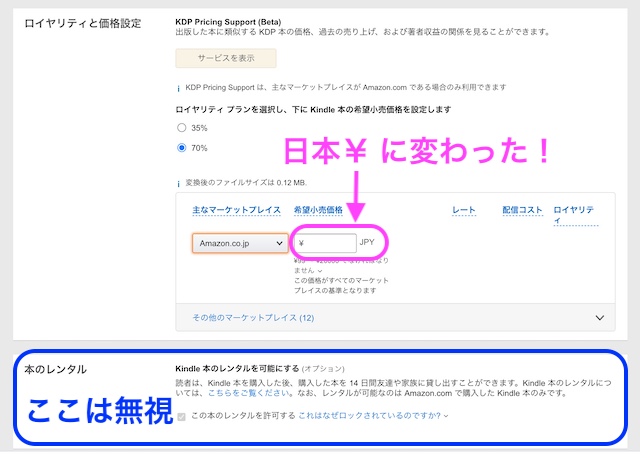
Task: Click the info icon beside file size text
Action: (x=179, y=183)
